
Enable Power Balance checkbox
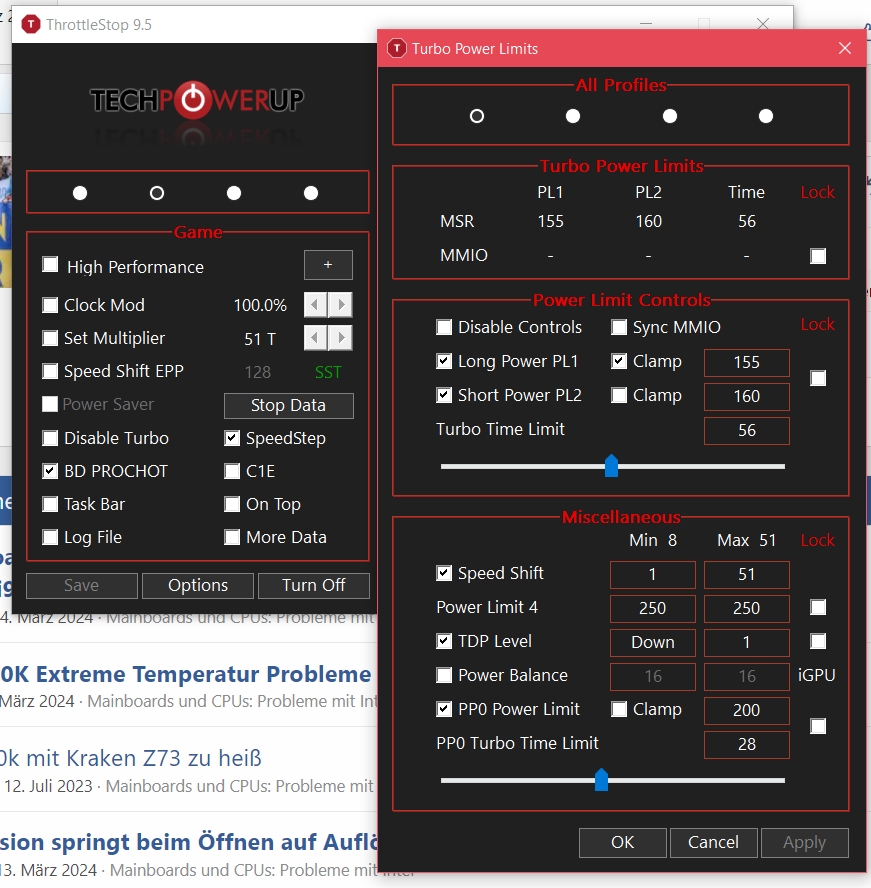(x=444, y=675)
